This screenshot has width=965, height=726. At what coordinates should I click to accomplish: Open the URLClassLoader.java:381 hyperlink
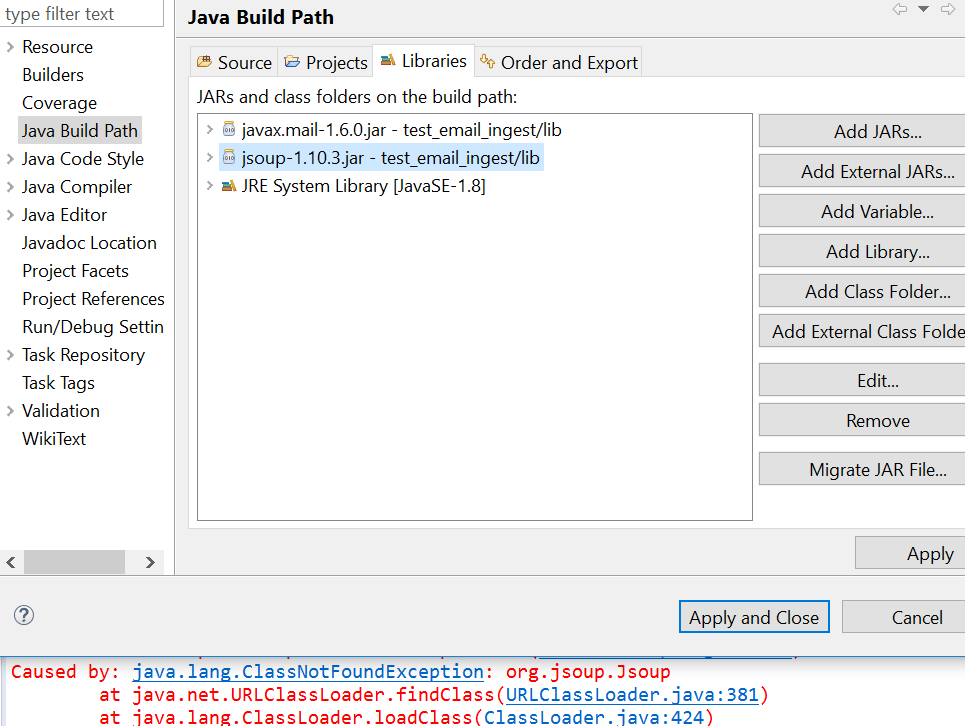[634, 694]
